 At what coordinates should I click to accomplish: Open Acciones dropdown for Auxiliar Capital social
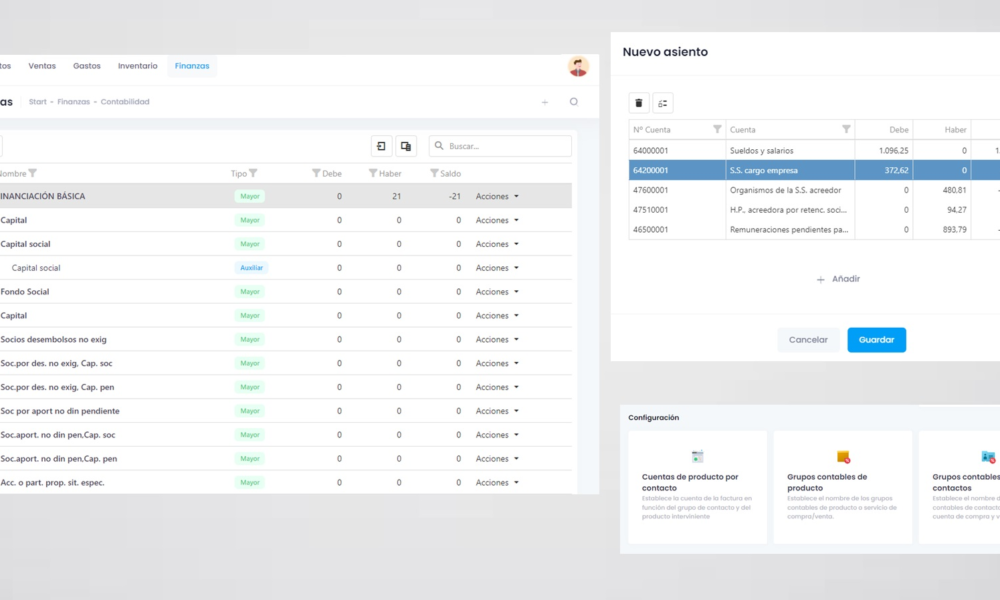point(497,268)
